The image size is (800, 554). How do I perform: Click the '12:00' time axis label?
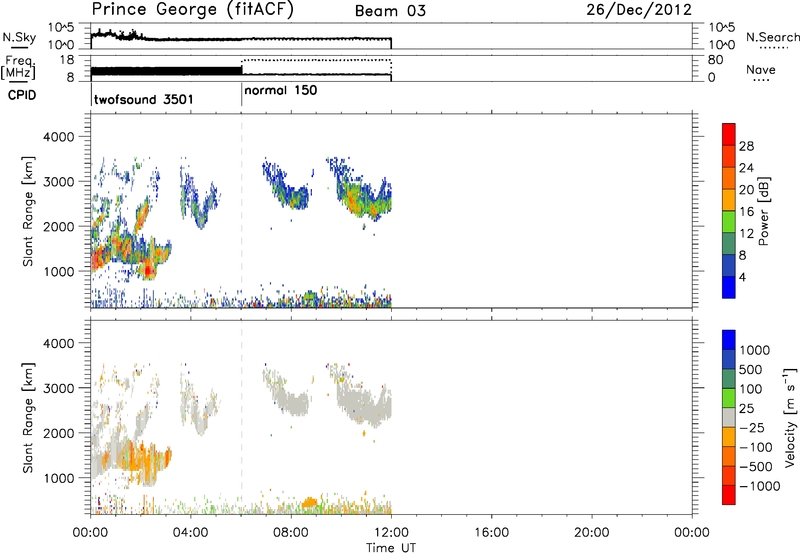[391, 533]
